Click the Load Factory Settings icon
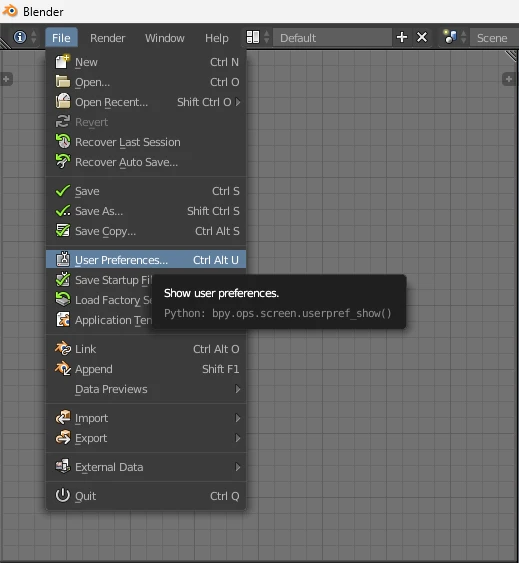This screenshot has height=563, width=519. [63, 299]
